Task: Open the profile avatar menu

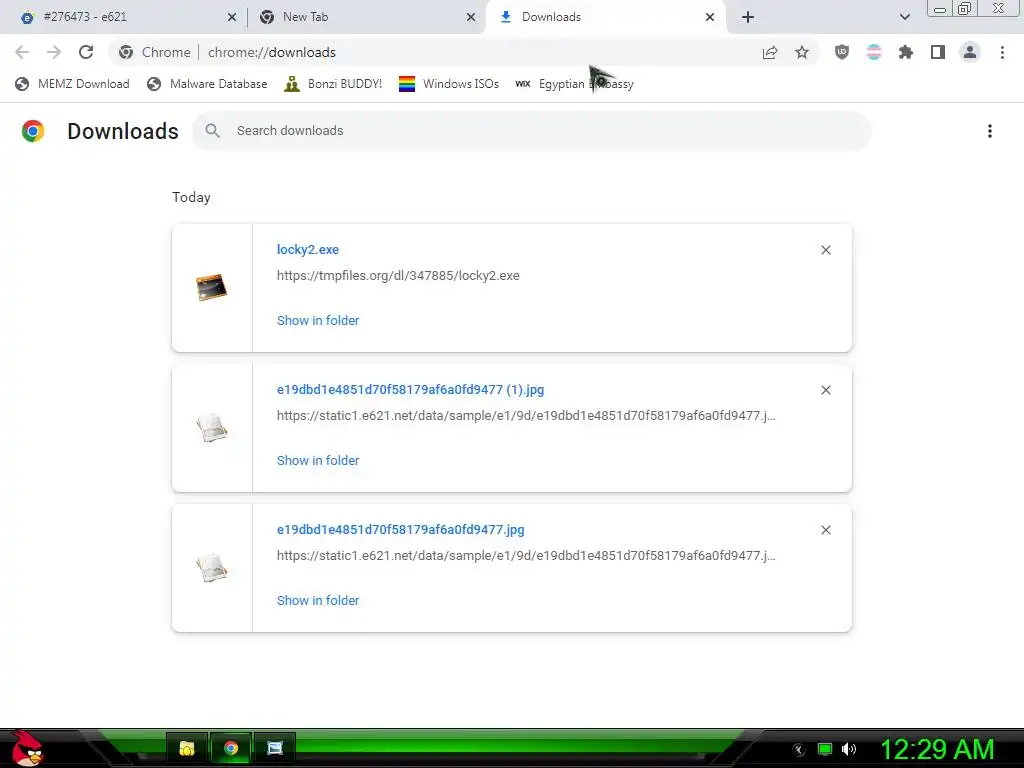Action: 970,52
